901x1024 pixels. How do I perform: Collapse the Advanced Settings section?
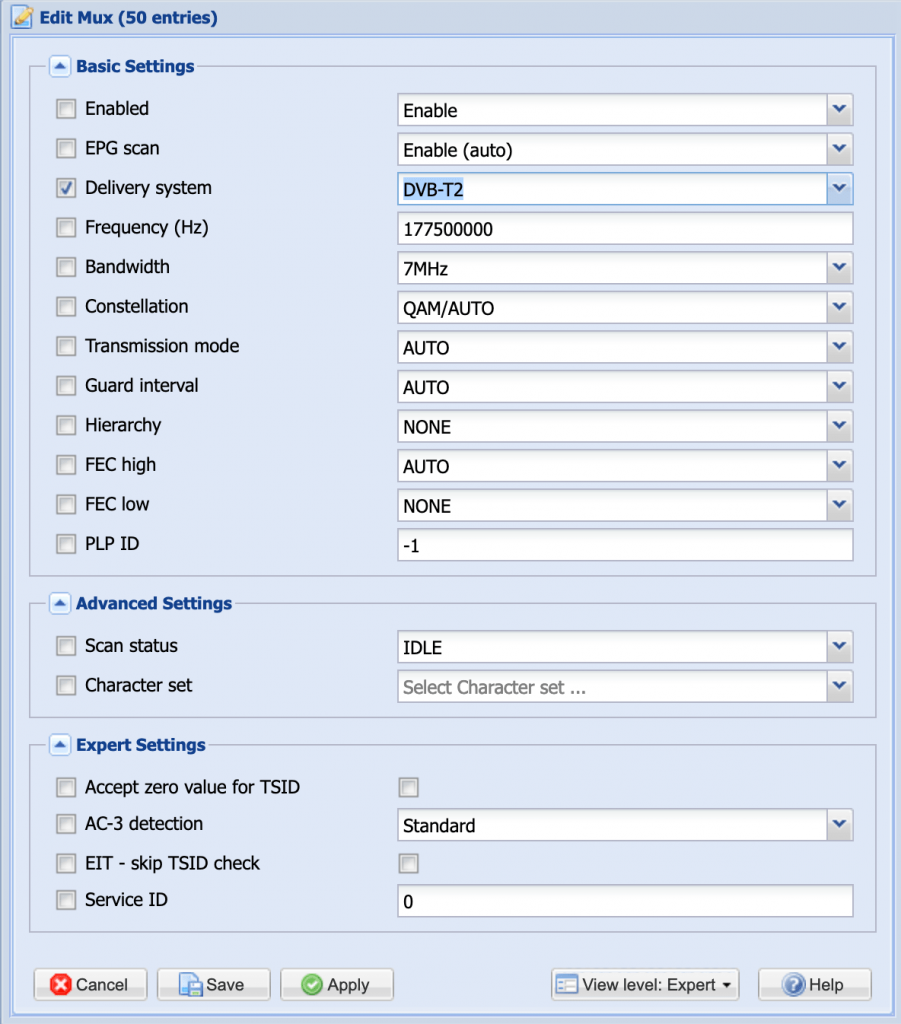click(60, 603)
